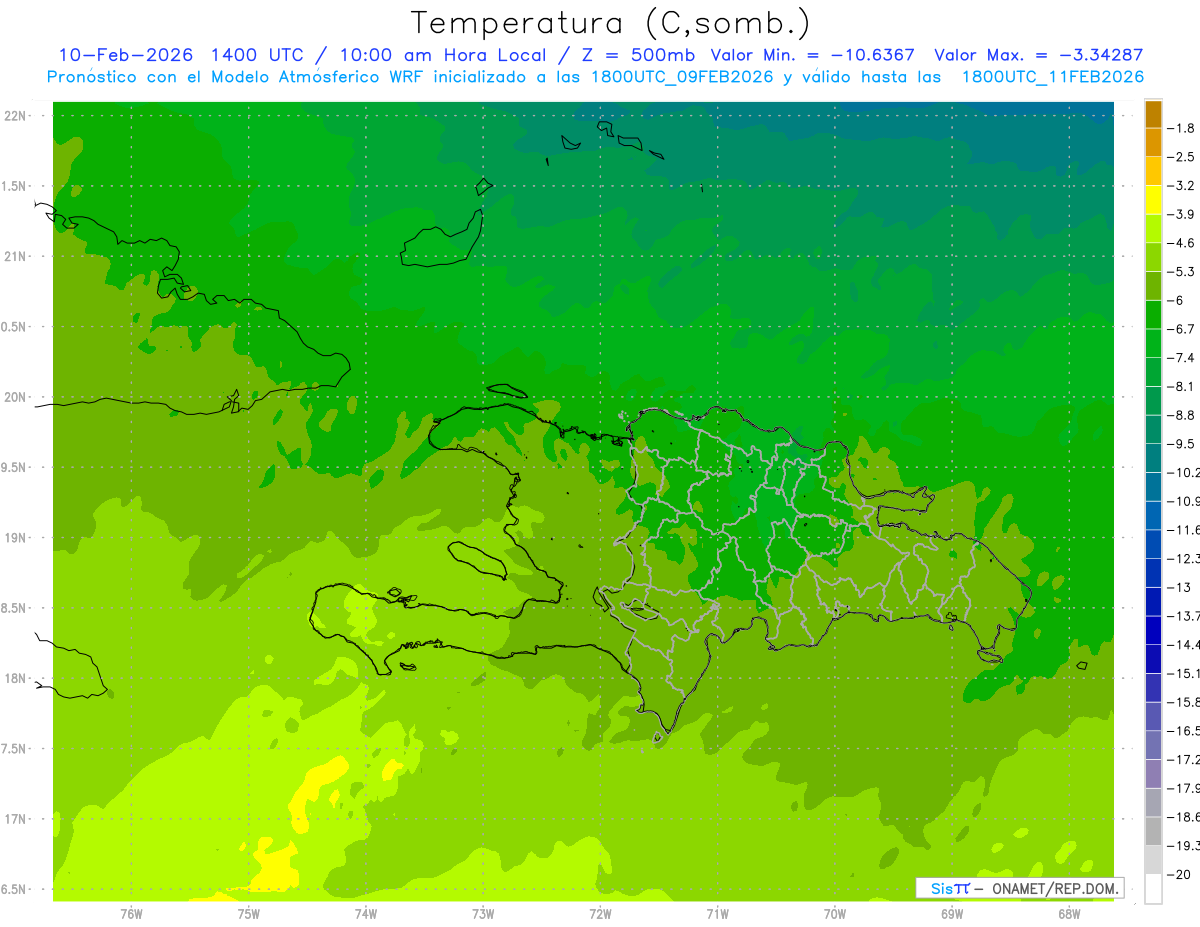This screenshot has height=927, width=1200.
Task: Select the "20N" latitude axis label
Action: tap(16, 398)
